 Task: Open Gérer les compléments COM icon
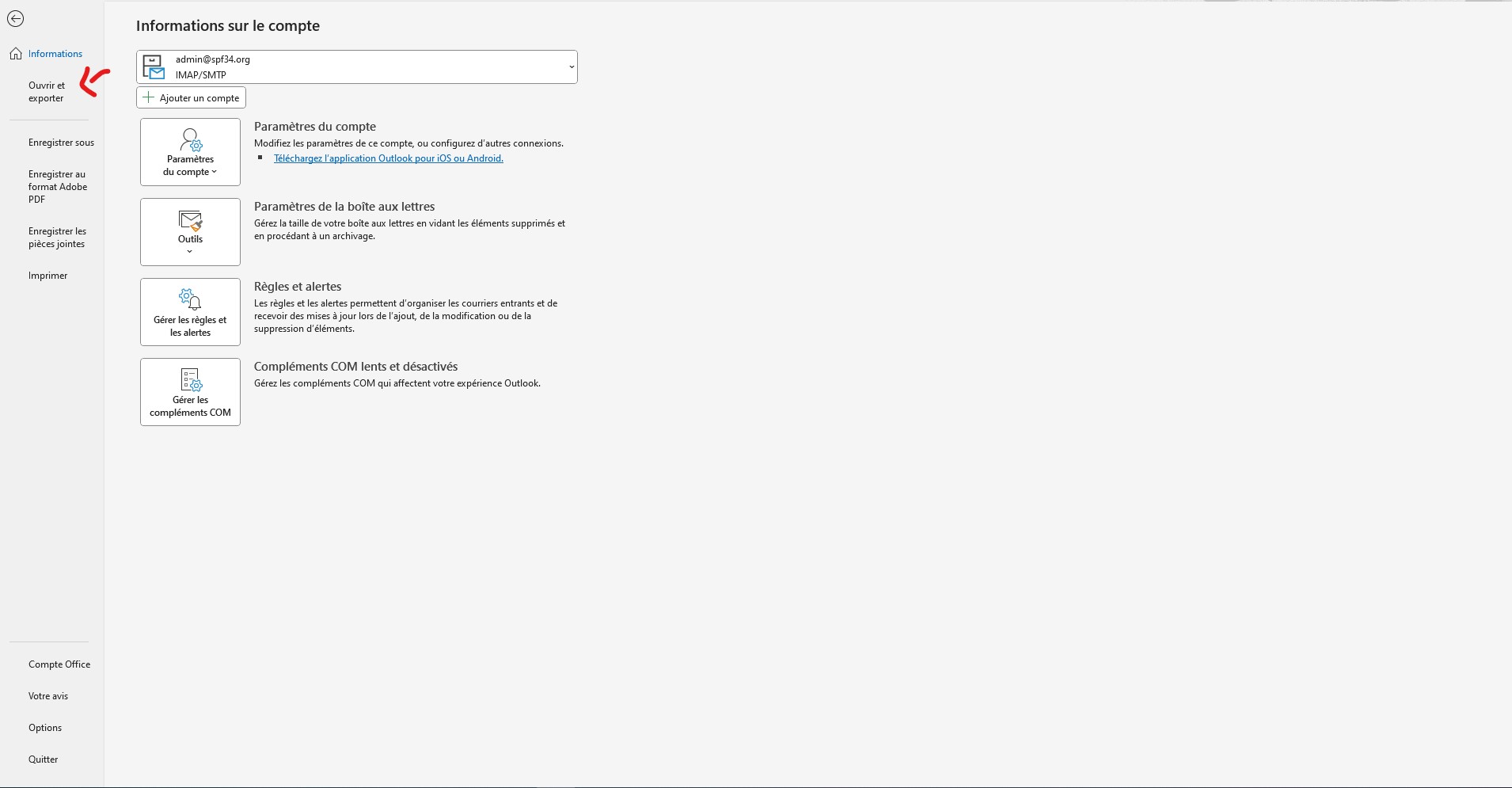[x=190, y=380]
